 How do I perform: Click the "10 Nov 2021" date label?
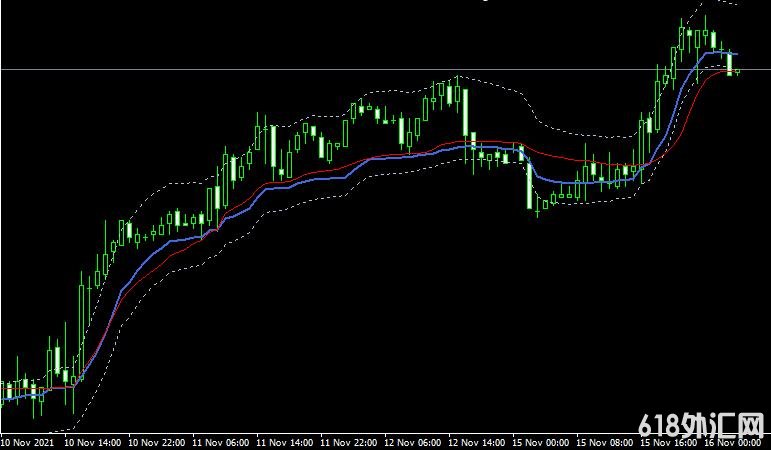click(27, 441)
